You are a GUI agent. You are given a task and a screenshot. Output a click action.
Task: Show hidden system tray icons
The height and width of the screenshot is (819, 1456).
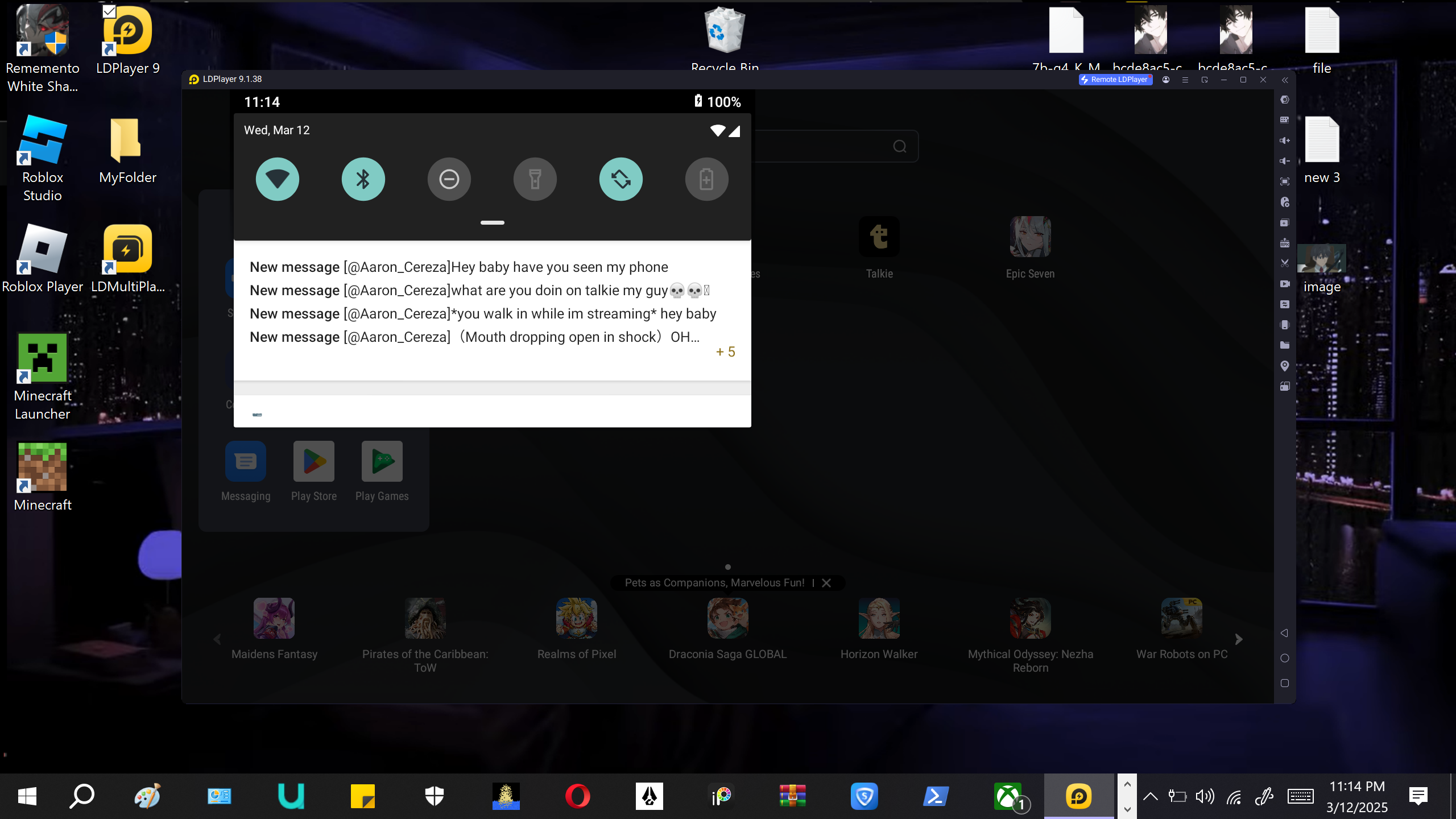[x=1150, y=796]
